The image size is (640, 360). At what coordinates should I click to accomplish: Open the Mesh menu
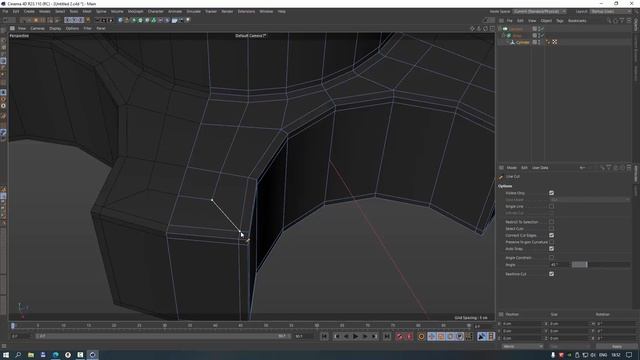click(x=87, y=11)
